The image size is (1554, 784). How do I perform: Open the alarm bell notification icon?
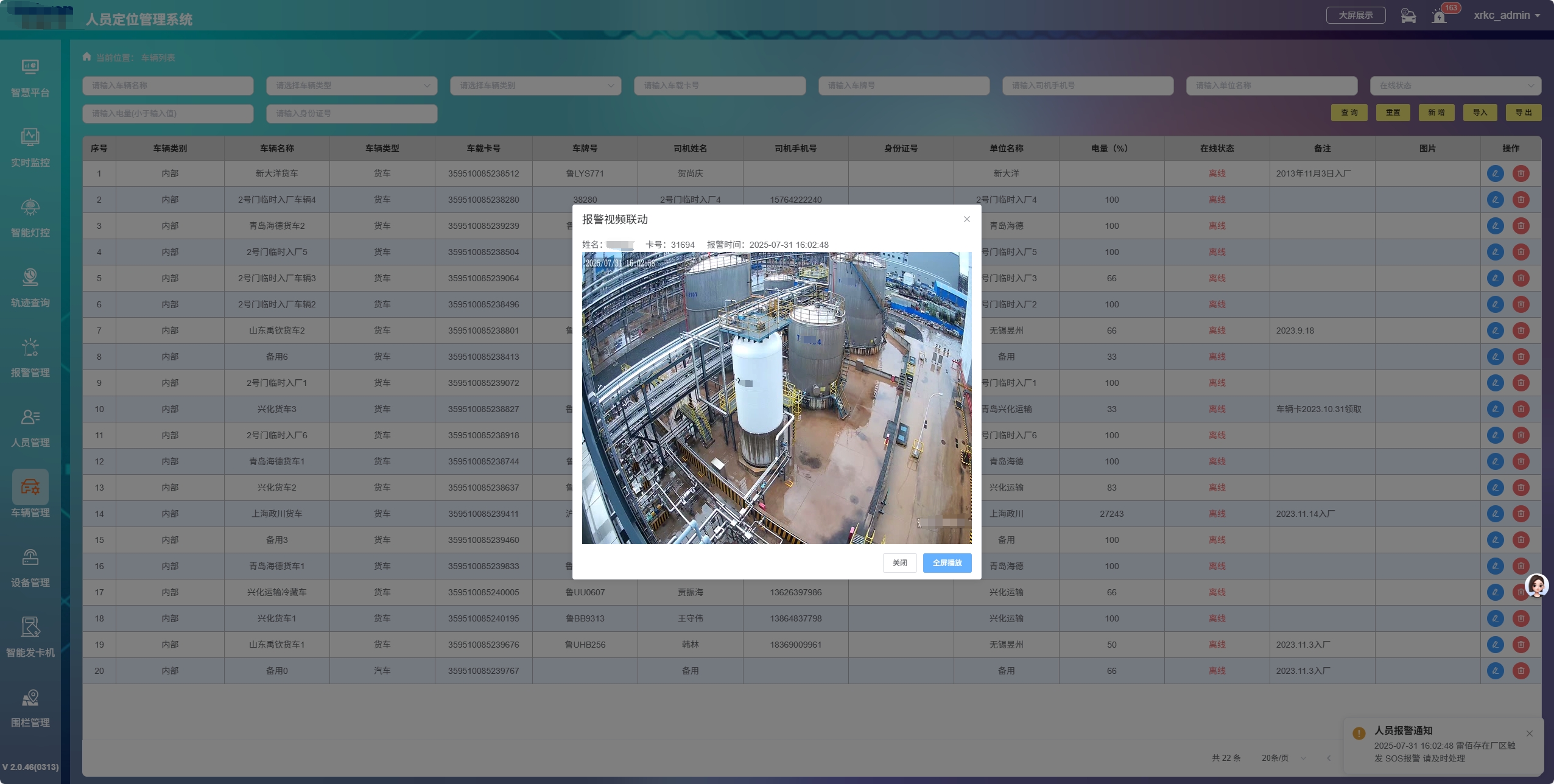click(1440, 16)
